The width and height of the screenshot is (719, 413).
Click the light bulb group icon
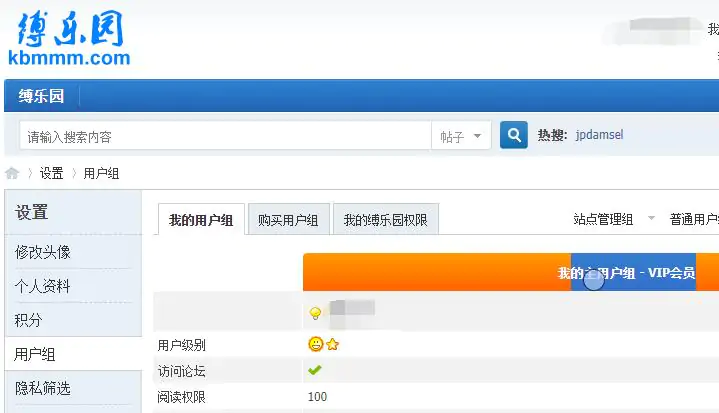[x=315, y=313]
